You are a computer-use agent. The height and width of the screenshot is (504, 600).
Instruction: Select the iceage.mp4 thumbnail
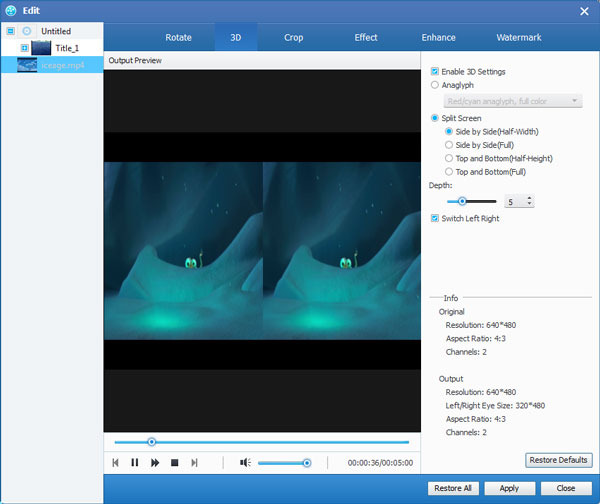27,65
